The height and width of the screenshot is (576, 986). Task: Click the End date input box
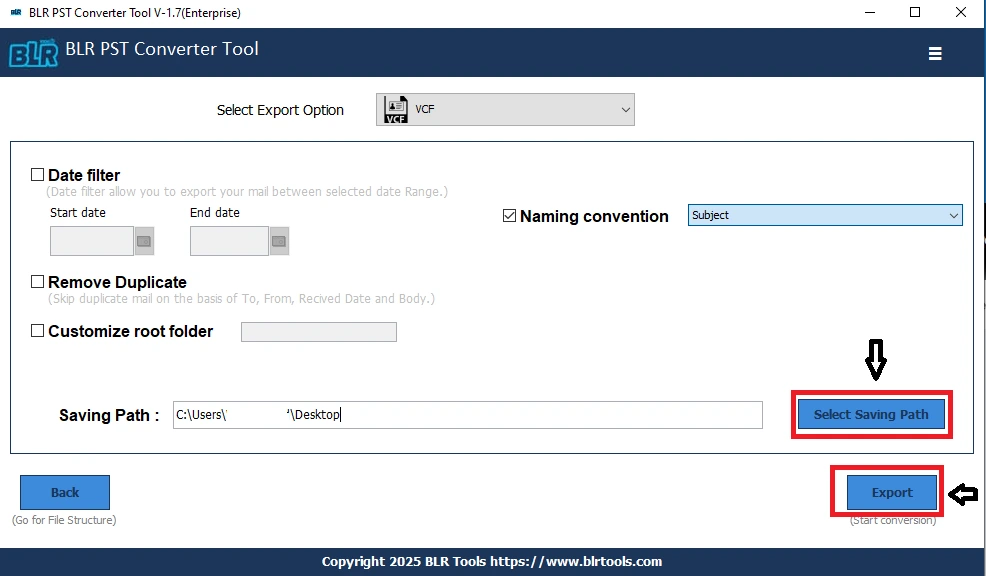click(x=229, y=241)
